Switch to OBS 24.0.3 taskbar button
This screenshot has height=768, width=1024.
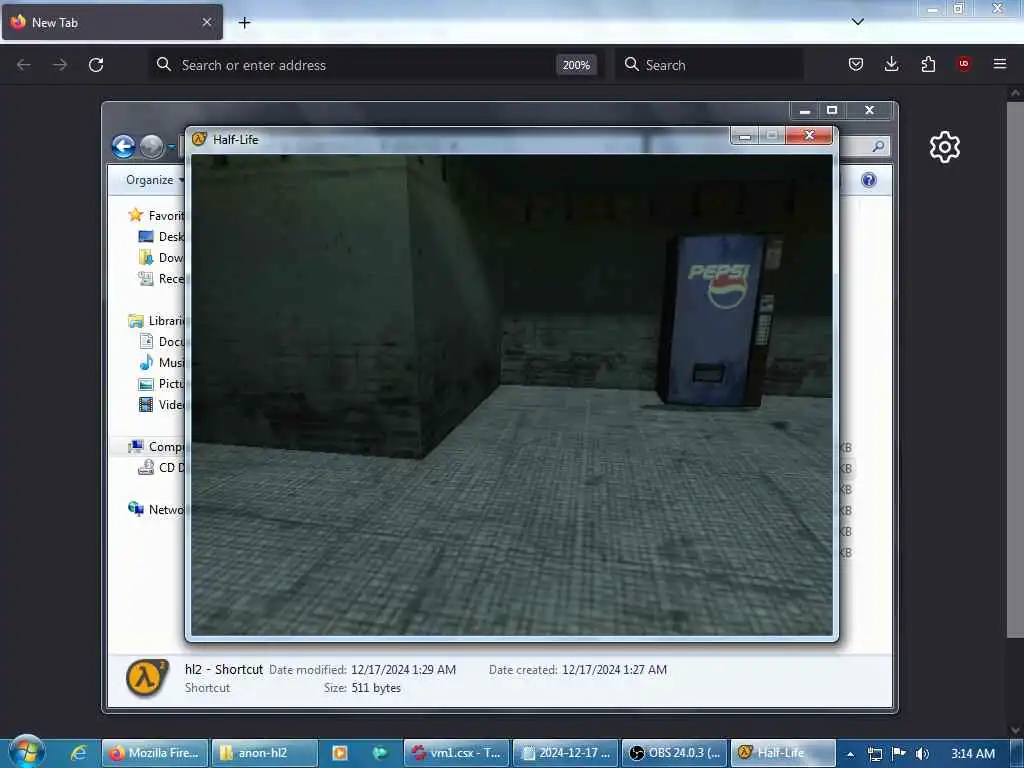pos(675,753)
